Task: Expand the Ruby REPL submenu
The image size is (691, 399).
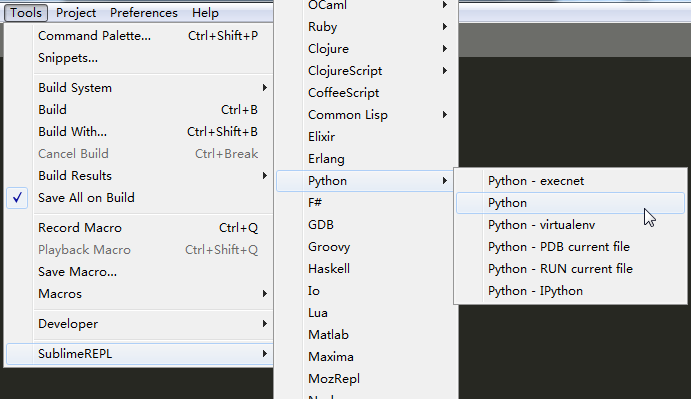Action: coord(366,27)
